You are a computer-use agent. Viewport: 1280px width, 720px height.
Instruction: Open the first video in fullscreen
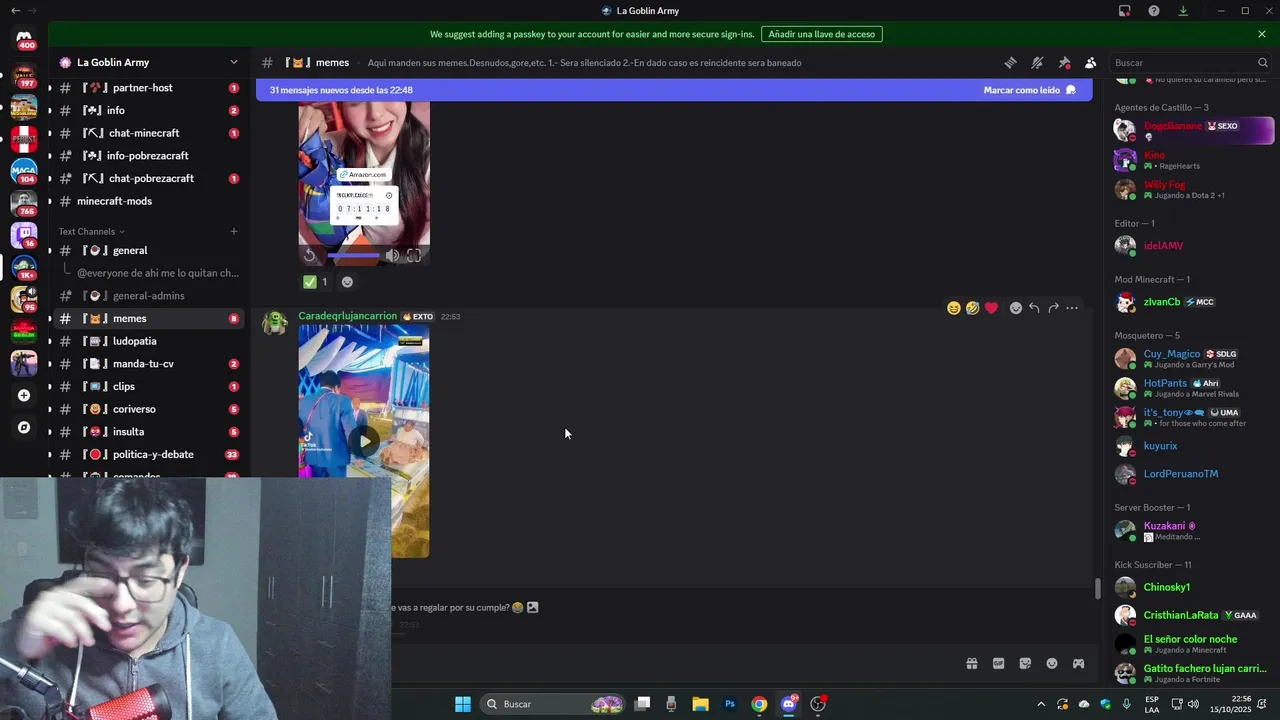pyautogui.click(x=414, y=255)
